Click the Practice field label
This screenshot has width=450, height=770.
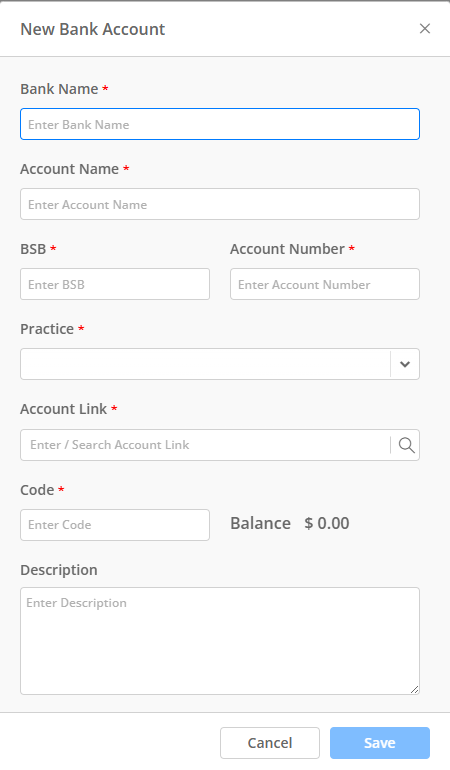47,329
